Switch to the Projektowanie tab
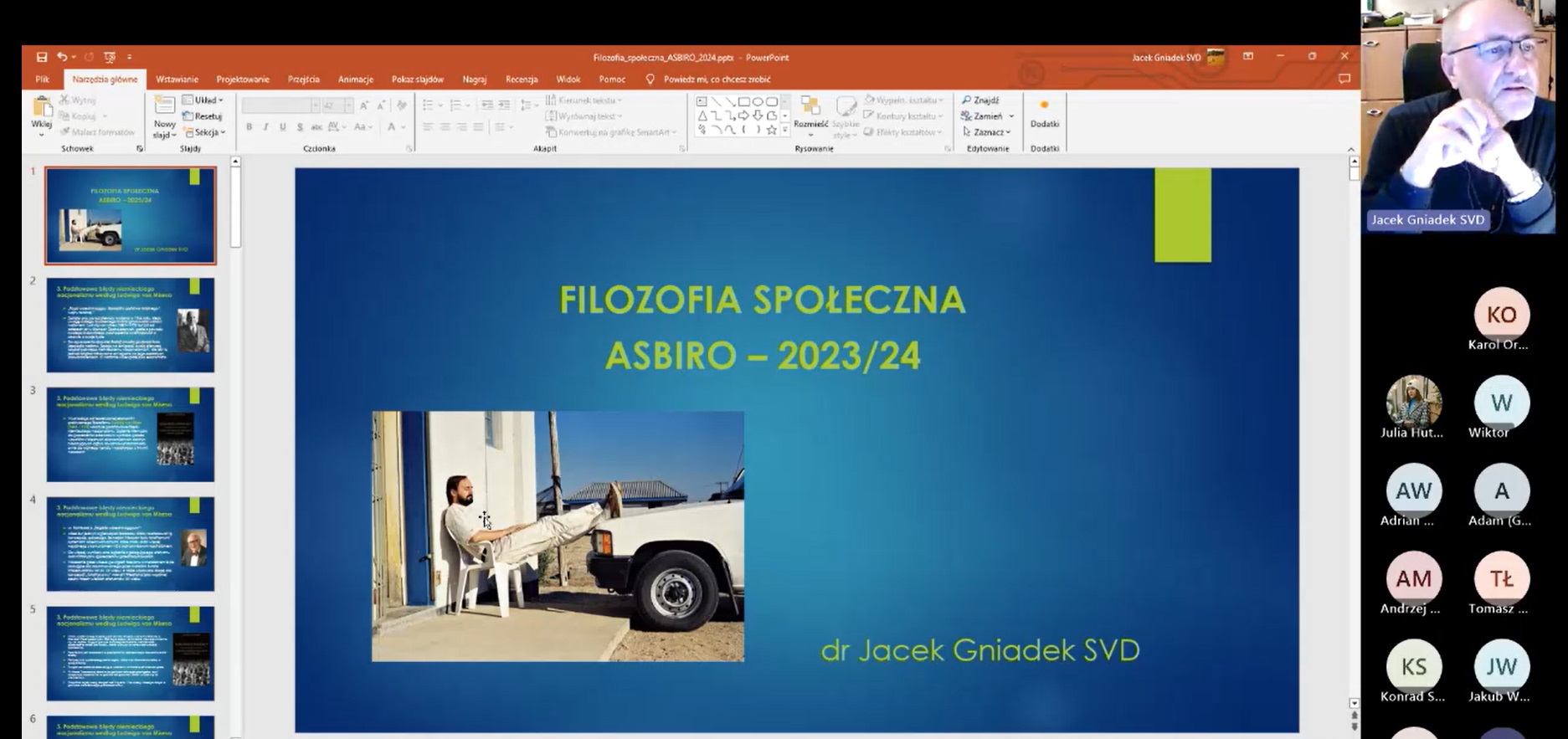The height and width of the screenshot is (739, 1568). pyautogui.click(x=243, y=80)
